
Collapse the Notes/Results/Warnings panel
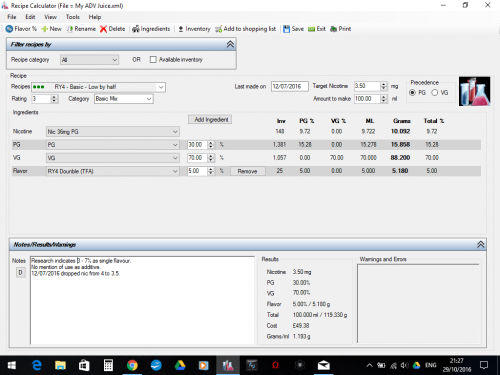pyautogui.click(x=480, y=244)
